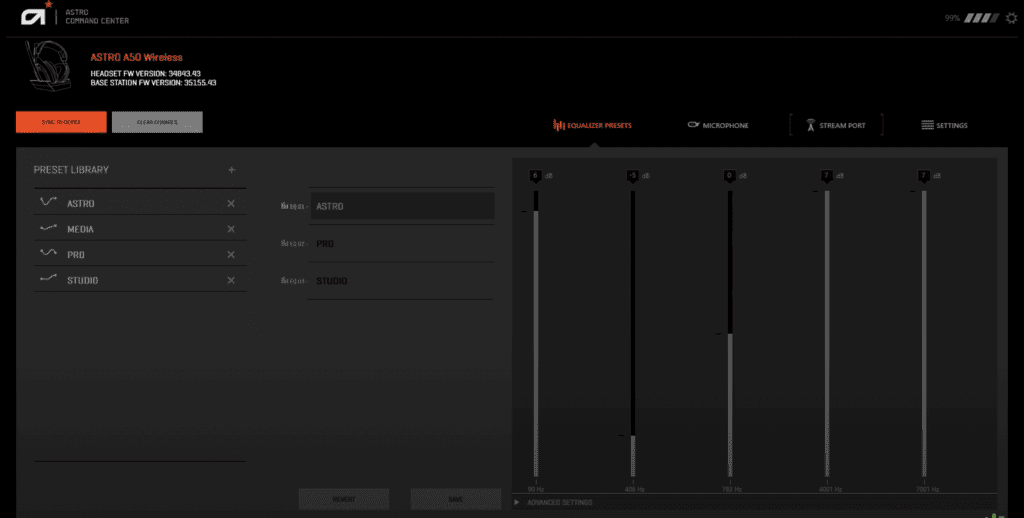
Task: Click the 783 Hz frequency label
Action: pyautogui.click(x=730, y=489)
